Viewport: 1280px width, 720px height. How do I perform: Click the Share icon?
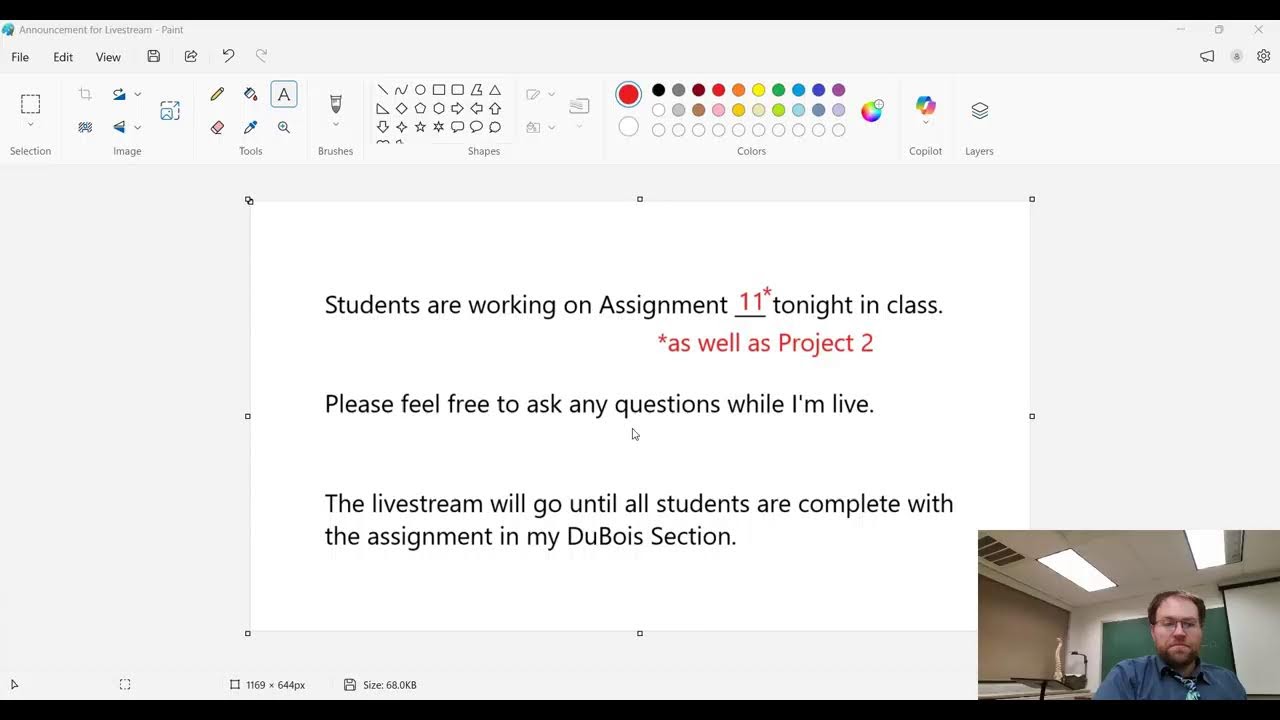click(191, 56)
